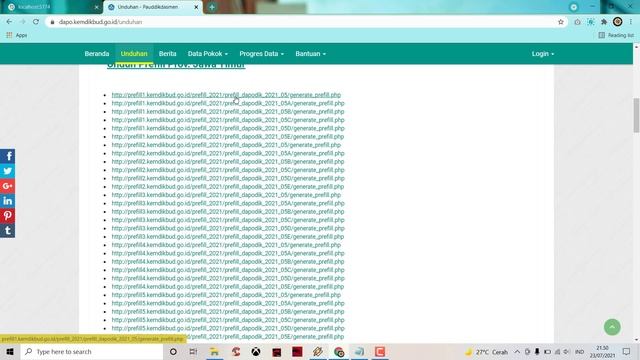Open prefill2 dapodik_2021_05A generate link
This screenshot has height=360, width=640.
tap(228, 153)
